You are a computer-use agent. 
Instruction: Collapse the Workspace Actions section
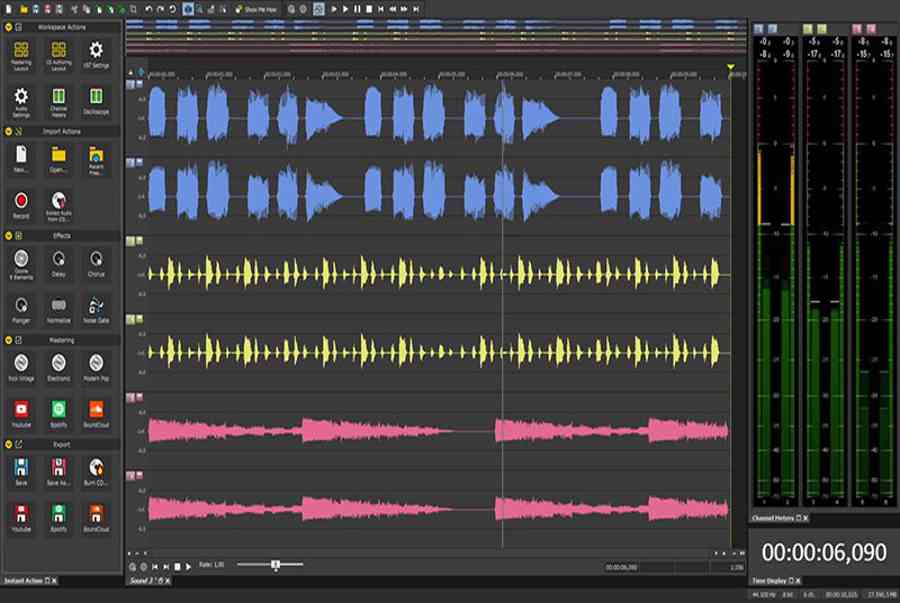pos(8,27)
